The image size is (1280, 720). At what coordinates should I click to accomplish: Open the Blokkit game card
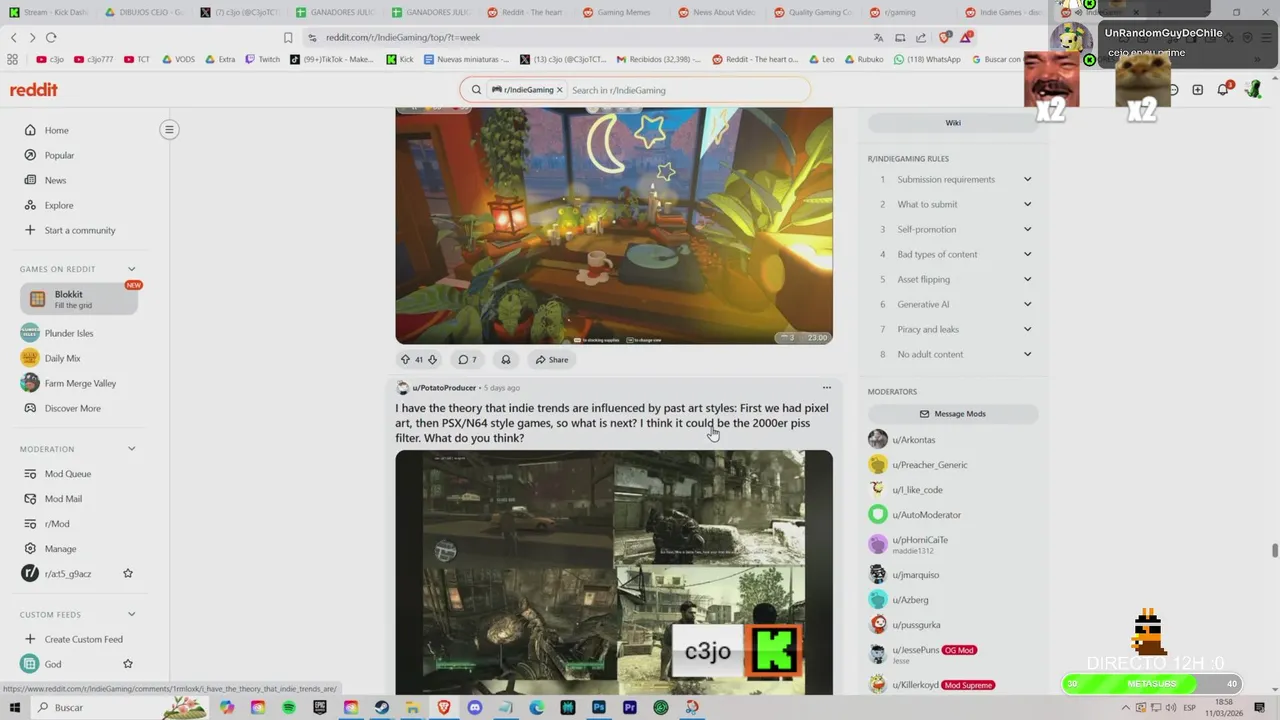pos(79,299)
